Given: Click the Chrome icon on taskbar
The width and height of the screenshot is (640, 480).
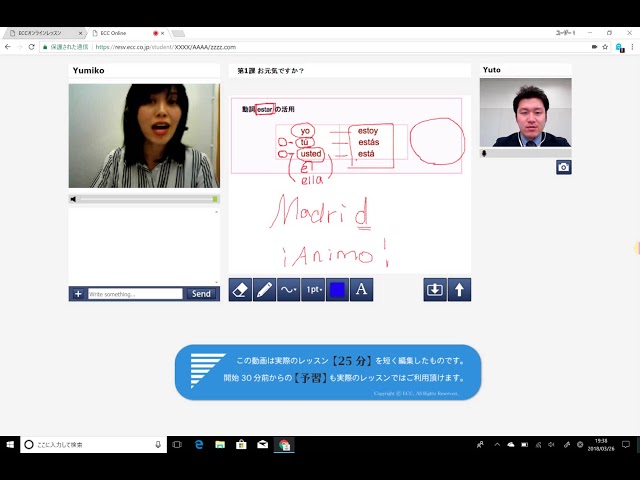Looking at the screenshot, I should point(284,444).
